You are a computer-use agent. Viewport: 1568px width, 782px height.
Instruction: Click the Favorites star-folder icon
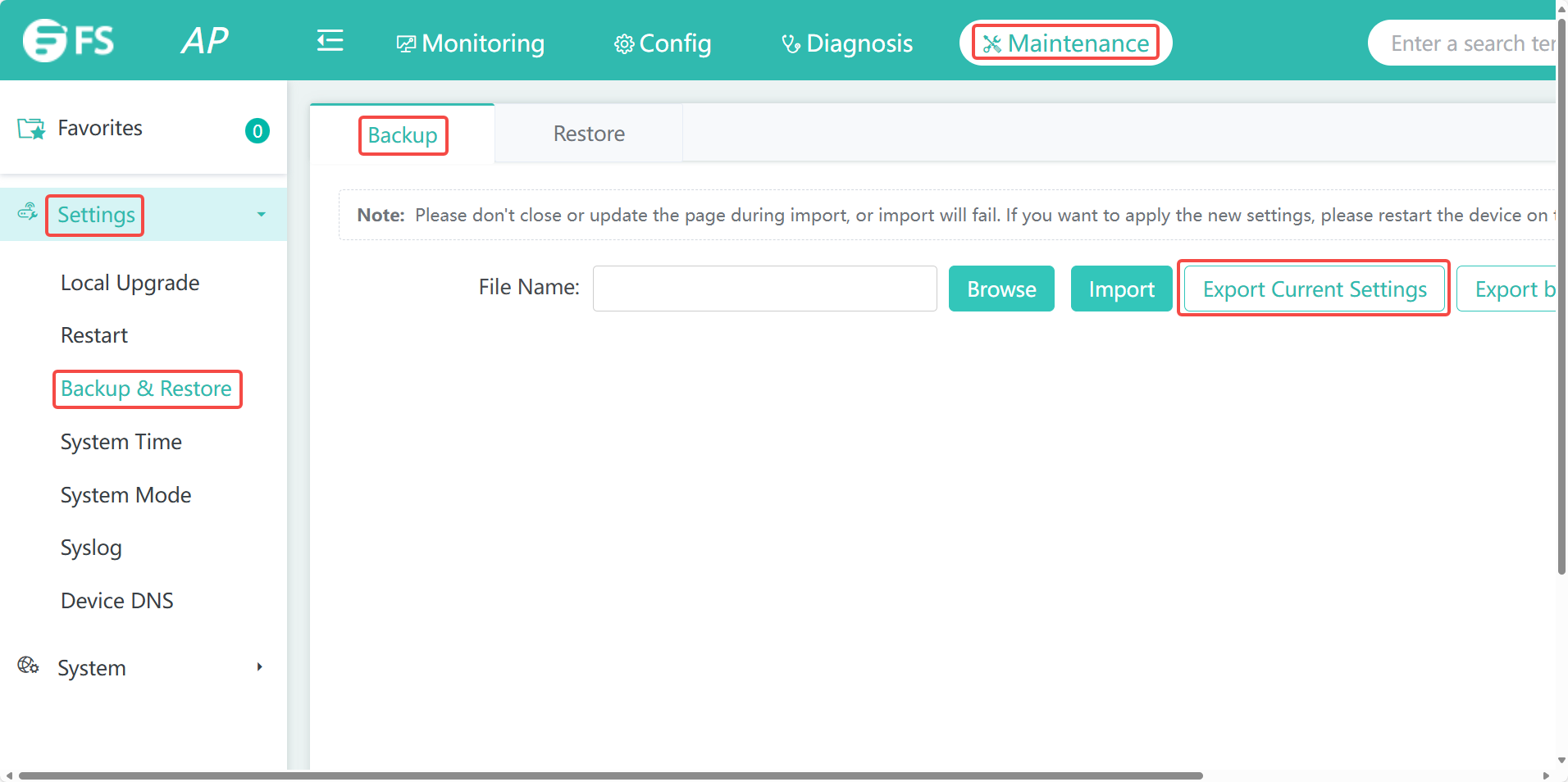[x=31, y=129]
